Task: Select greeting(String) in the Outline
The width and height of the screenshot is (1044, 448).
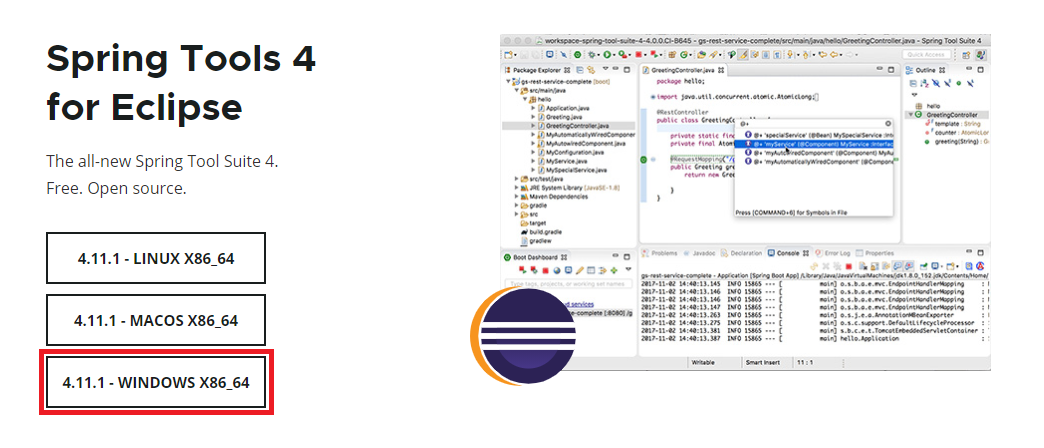Action: tap(956, 141)
